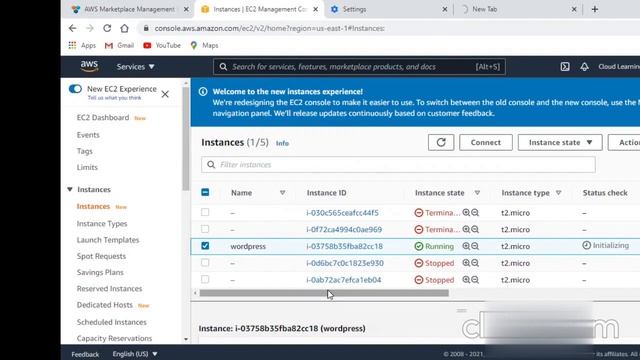
Task: Zoom out on the state of i-0ab72ac7efca1eb04
Action: (475, 280)
